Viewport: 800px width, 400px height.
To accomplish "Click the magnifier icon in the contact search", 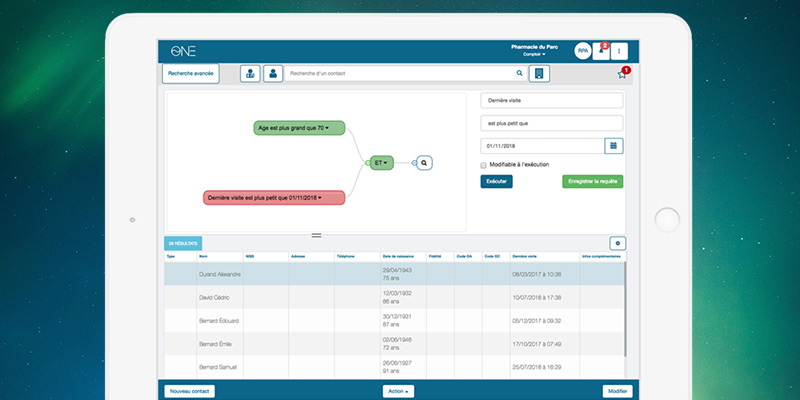I will click(519, 73).
